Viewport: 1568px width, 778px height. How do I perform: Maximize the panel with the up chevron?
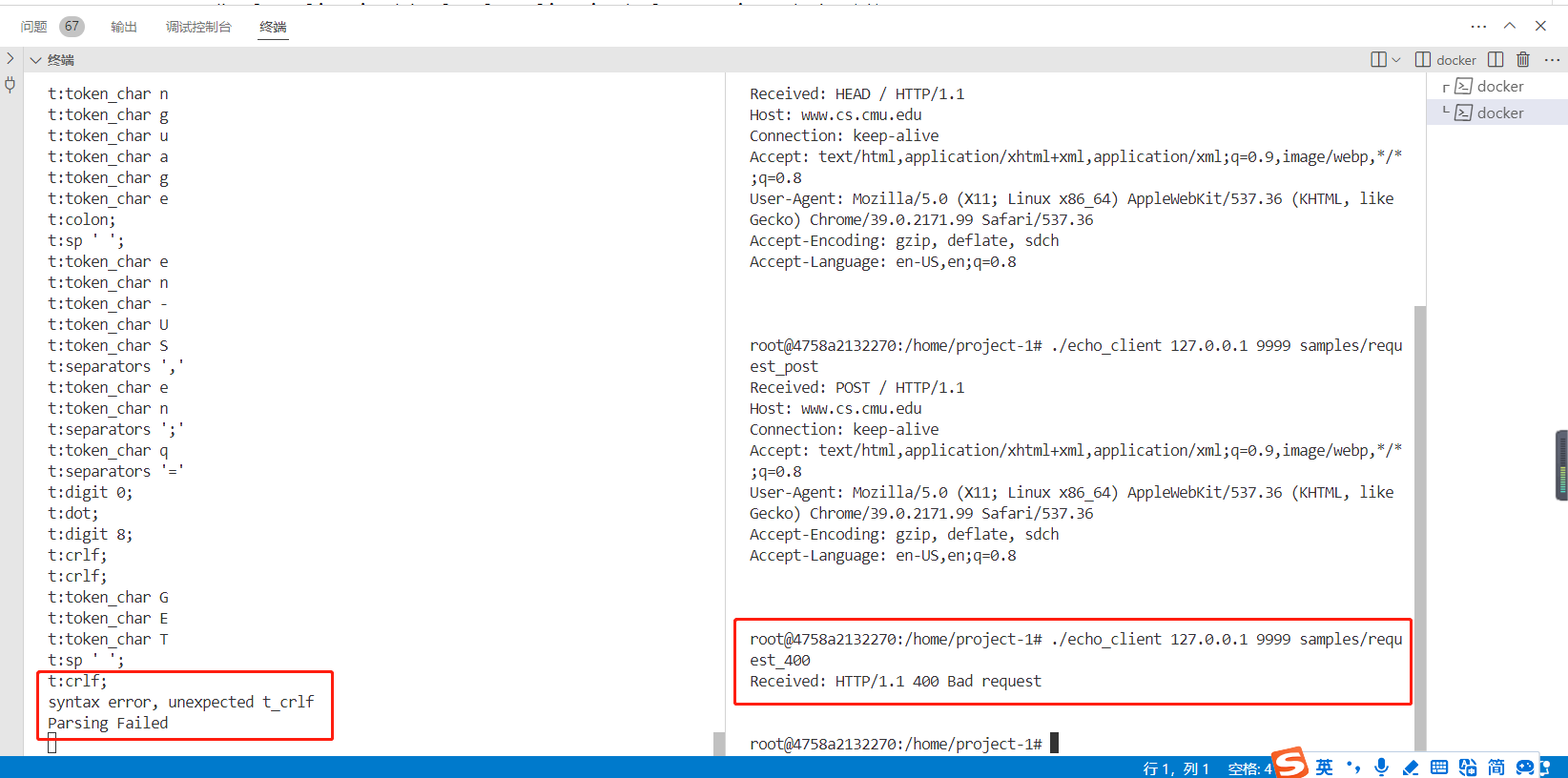click(x=1510, y=26)
